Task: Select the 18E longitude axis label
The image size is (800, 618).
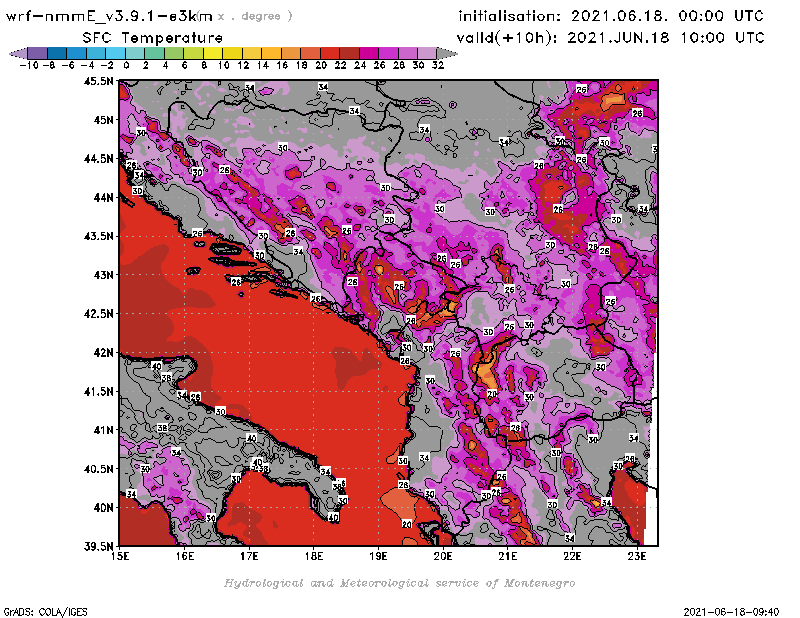Action: (314, 556)
